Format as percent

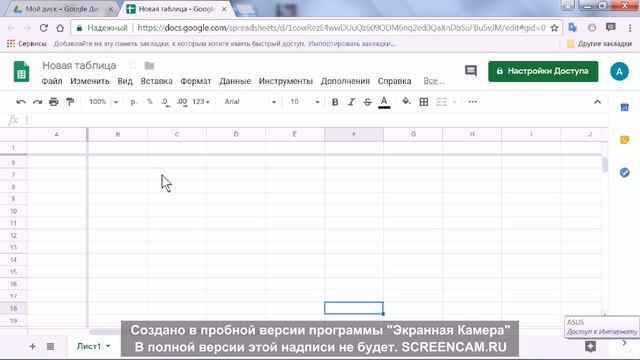point(150,102)
